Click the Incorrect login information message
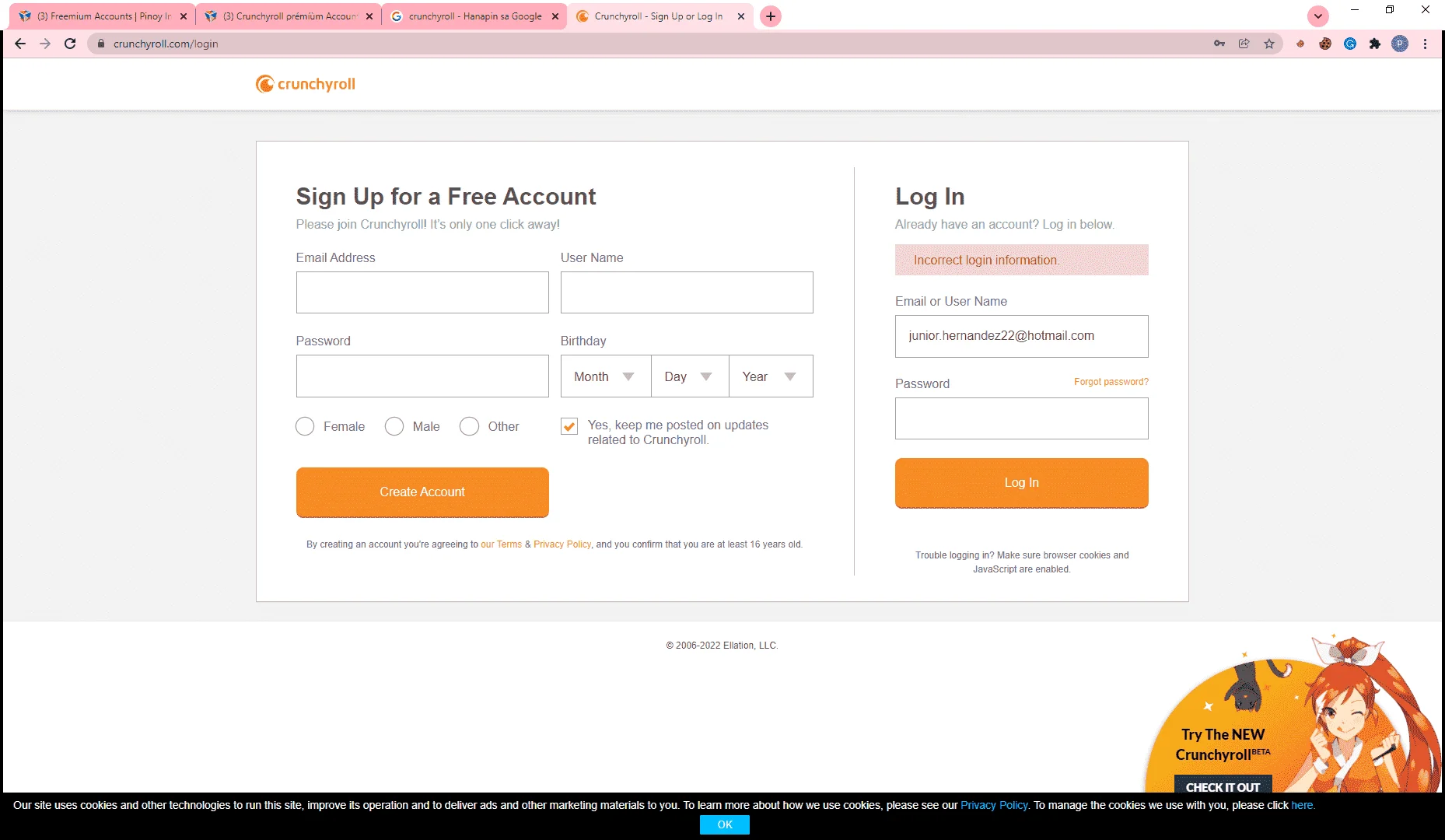Image resolution: width=1445 pixels, height=840 pixels. point(1021,260)
